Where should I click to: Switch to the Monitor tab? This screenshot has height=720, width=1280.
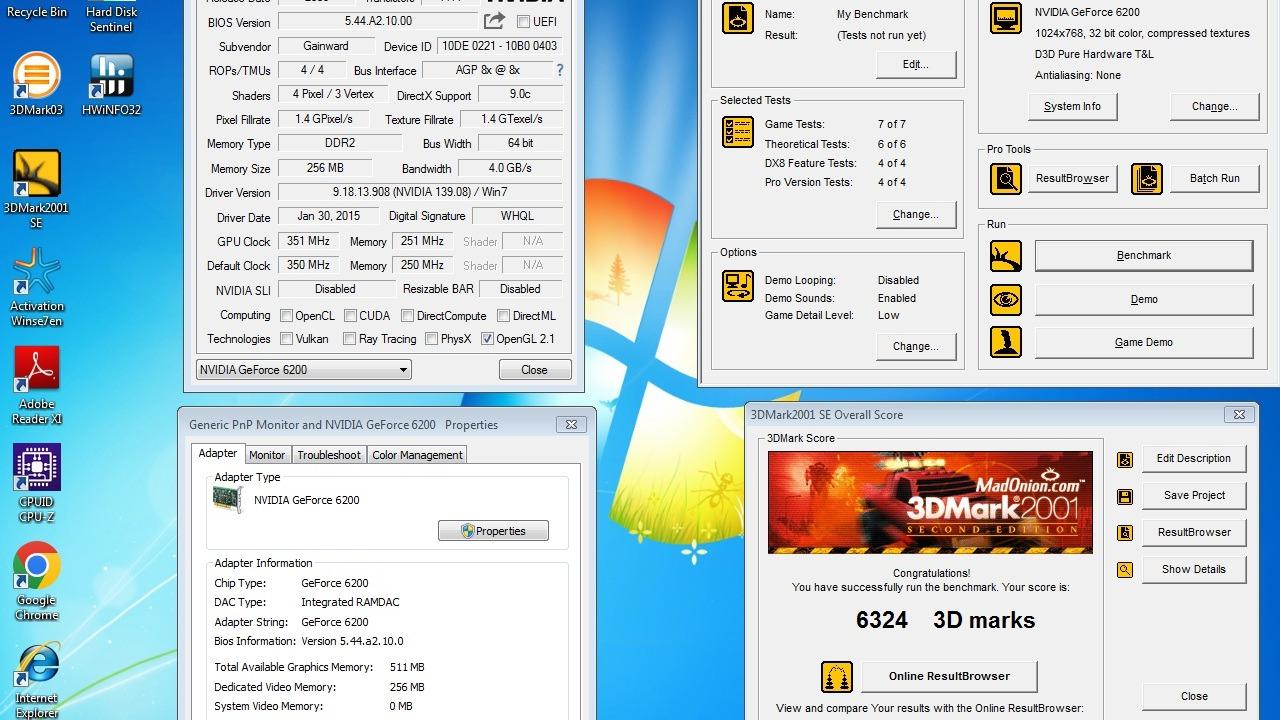[267, 455]
